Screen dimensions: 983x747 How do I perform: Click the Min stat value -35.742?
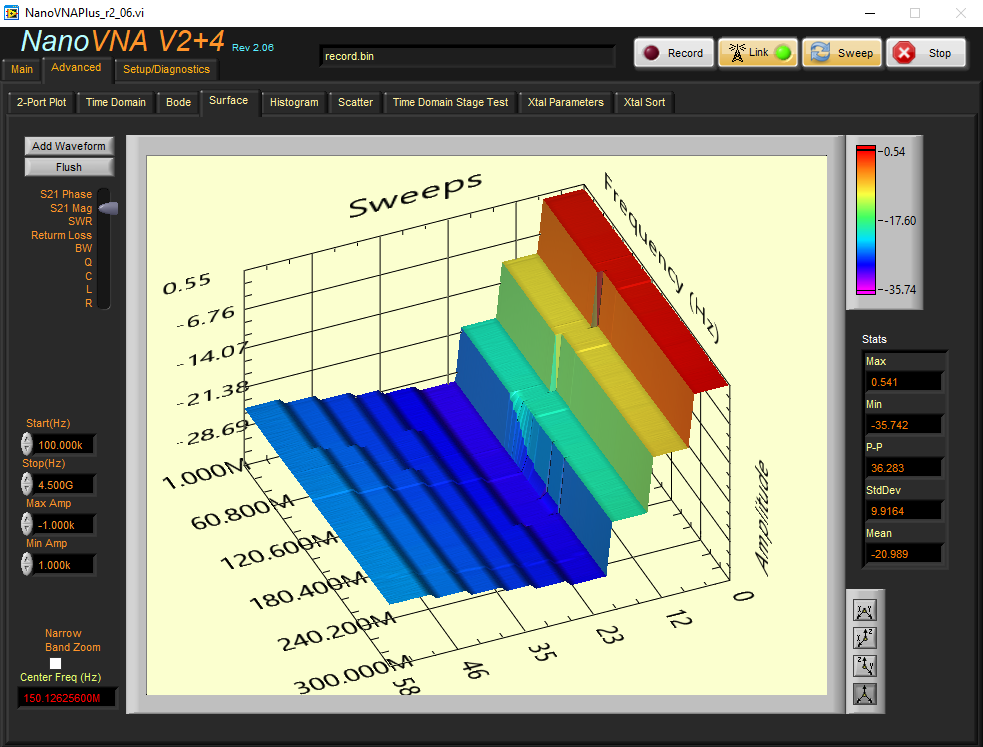pos(903,425)
